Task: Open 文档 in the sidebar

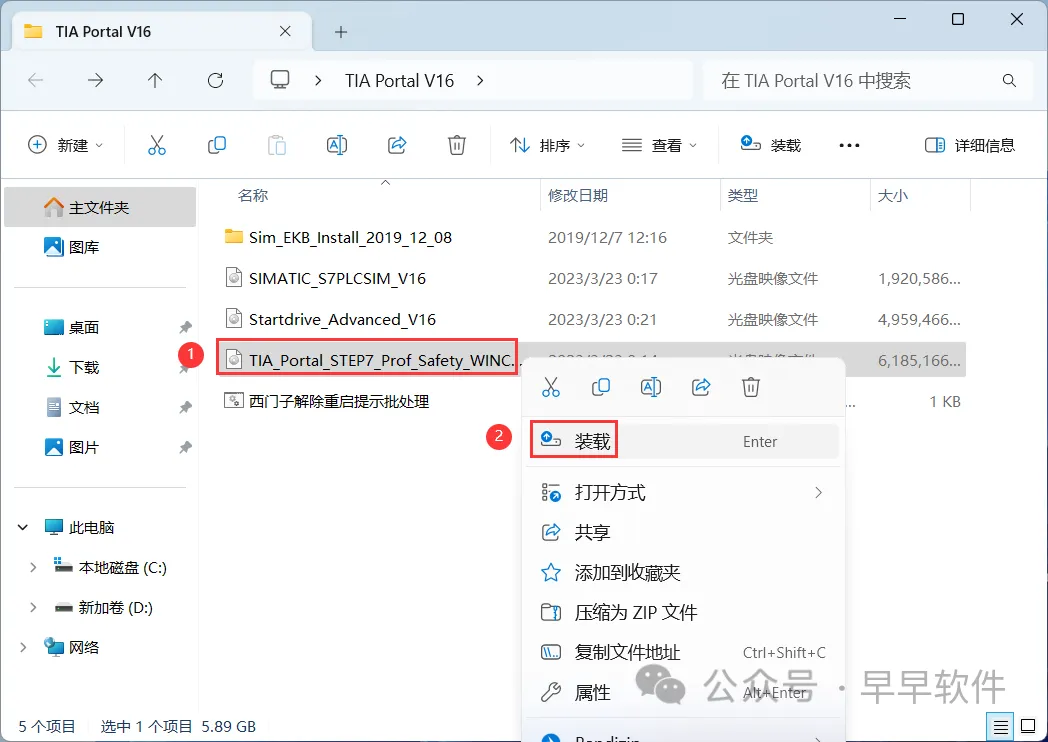Action: click(x=100, y=407)
